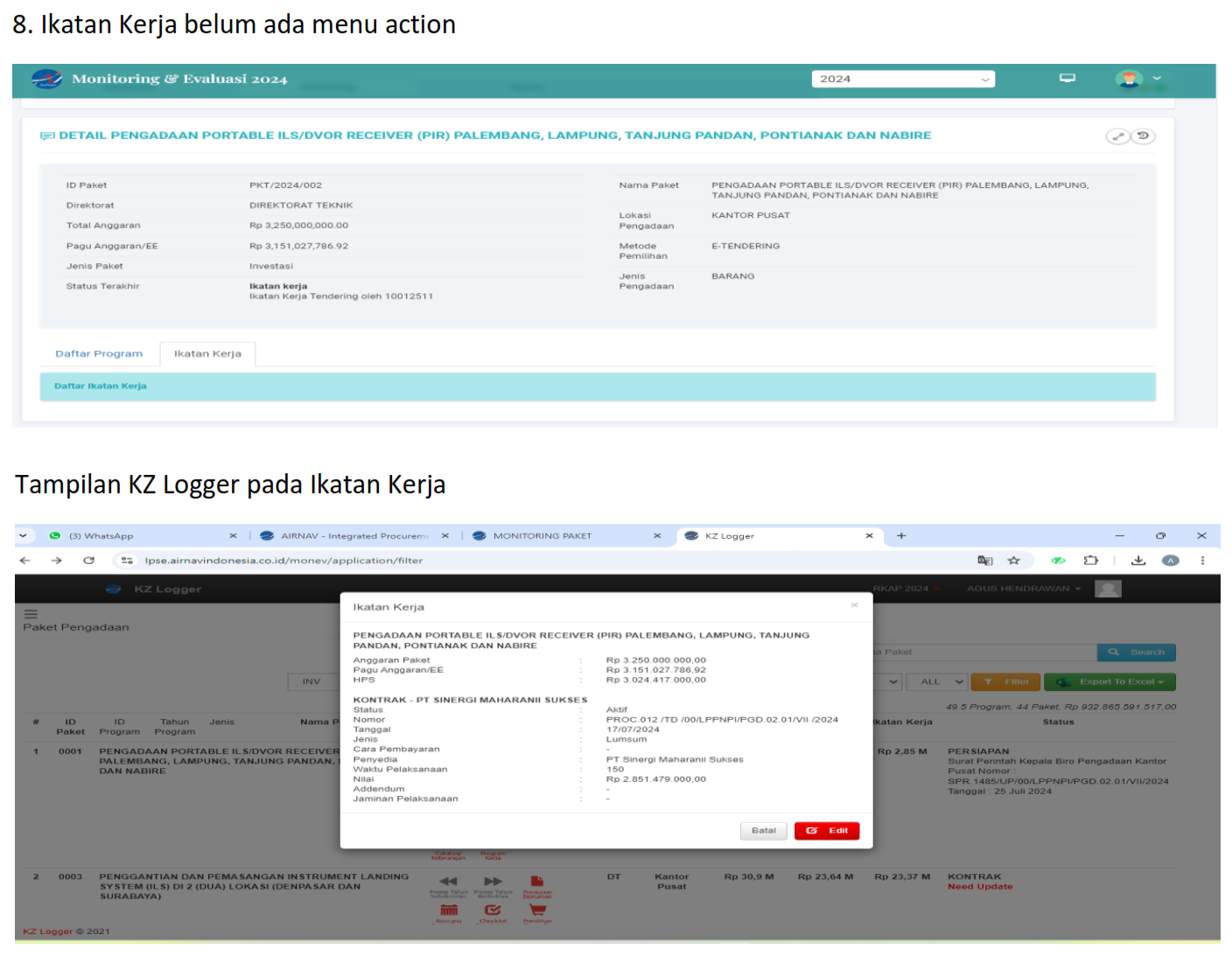Click the translate page icon in address bar
Screen dimensions: 1232x956
[x=984, y=561]
